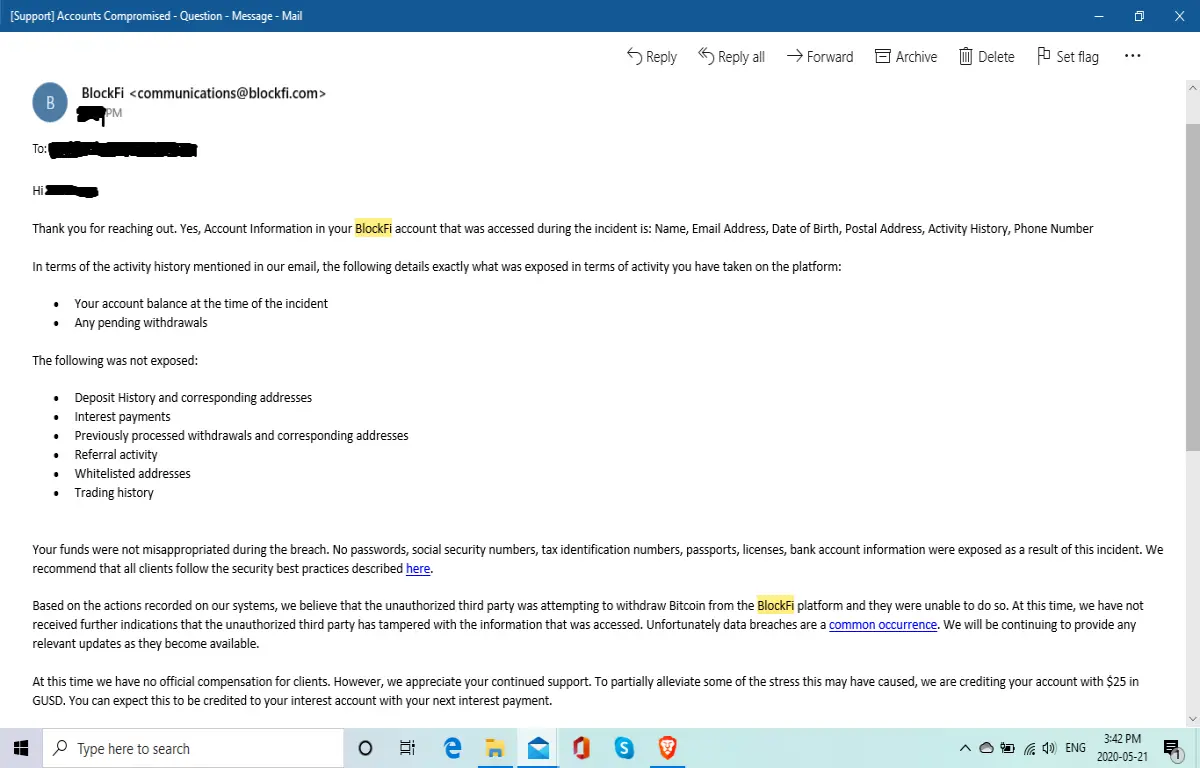The height and width of the screenshot is (768, 1200).
Task: Click bullet 'Your account balance at the time of the incident'
Action: tap(201, 303)
